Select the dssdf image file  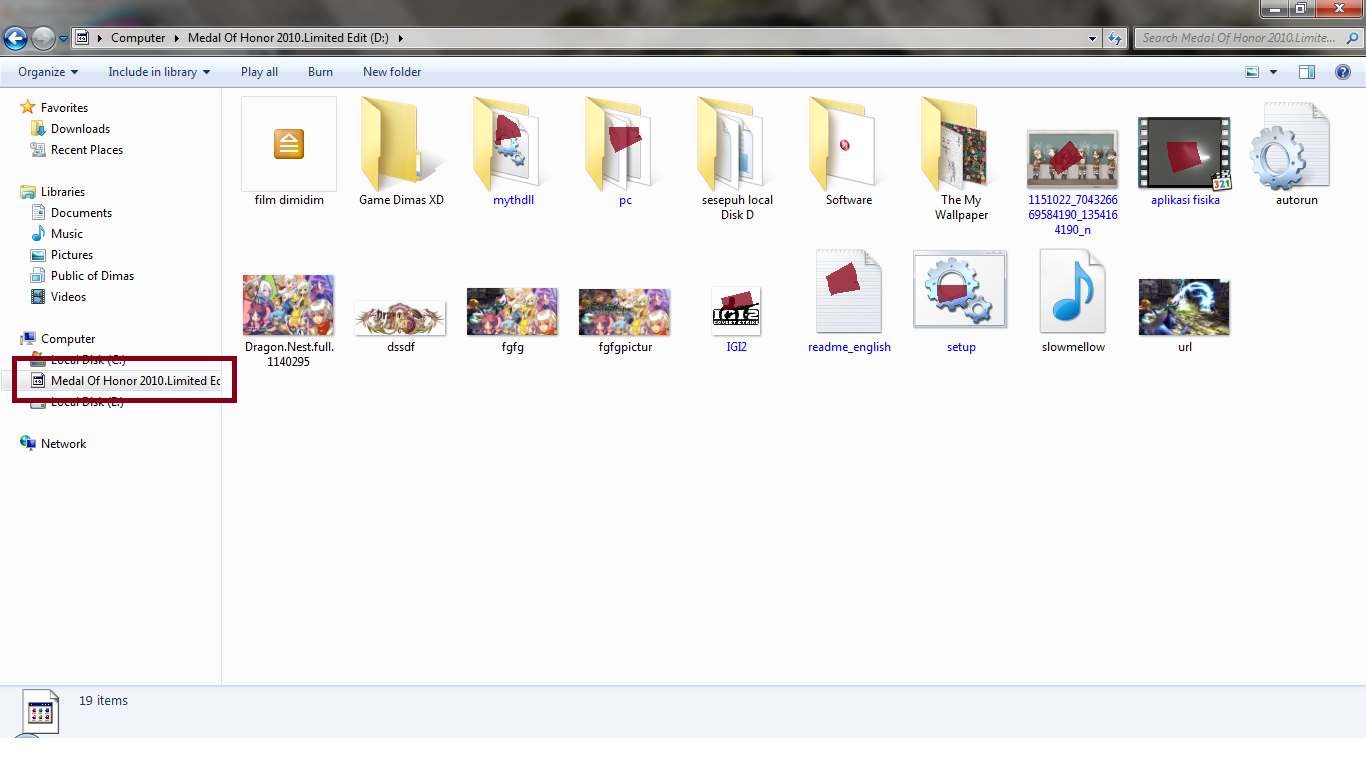pyautogui.click(x=401, y=327)
